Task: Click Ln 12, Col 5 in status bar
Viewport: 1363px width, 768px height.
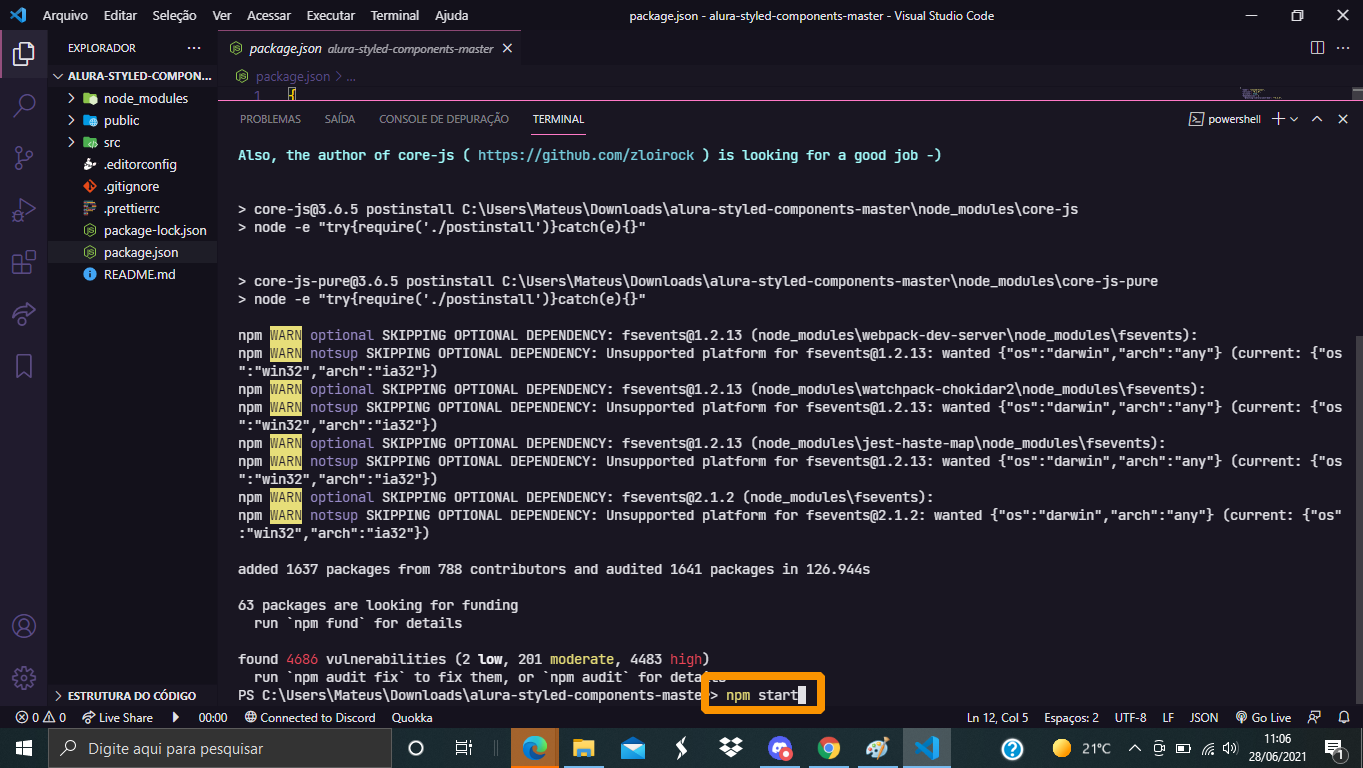Action: tap(997, 717)
